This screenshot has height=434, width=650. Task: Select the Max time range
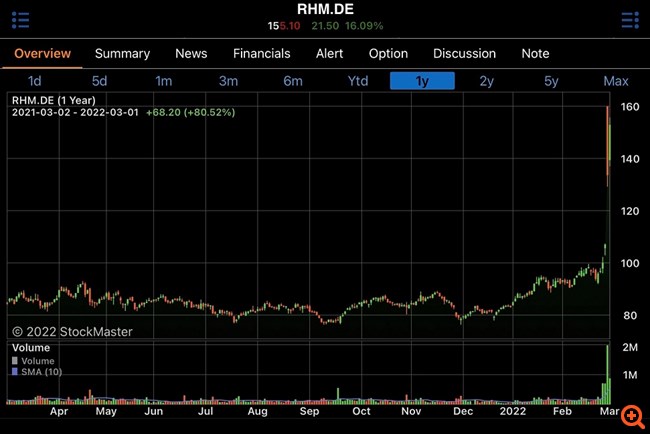(x=616, y=81)
